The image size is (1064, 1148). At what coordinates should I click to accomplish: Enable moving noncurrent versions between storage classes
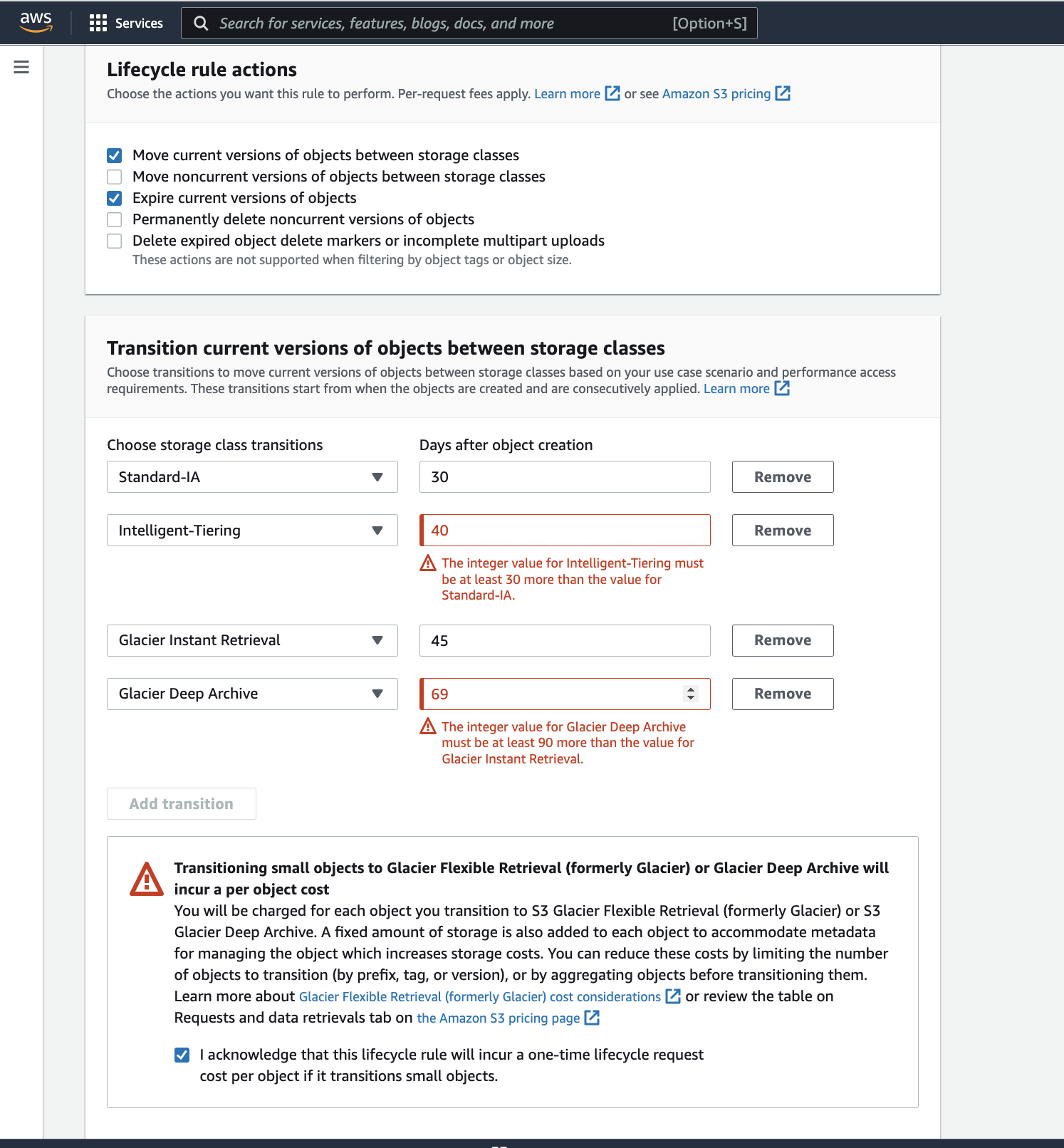coord(114,177)
